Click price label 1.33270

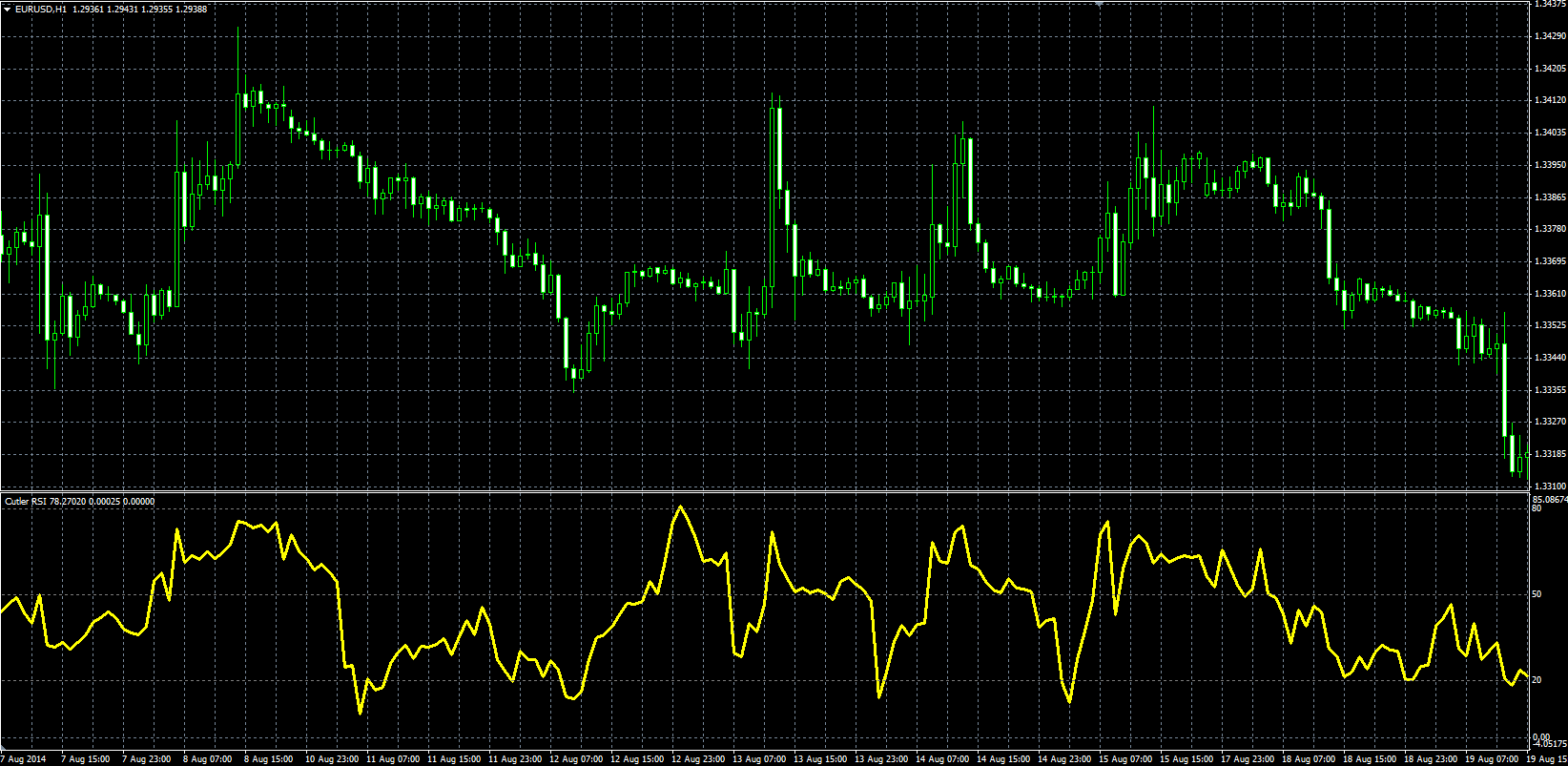click(1549, 422)
